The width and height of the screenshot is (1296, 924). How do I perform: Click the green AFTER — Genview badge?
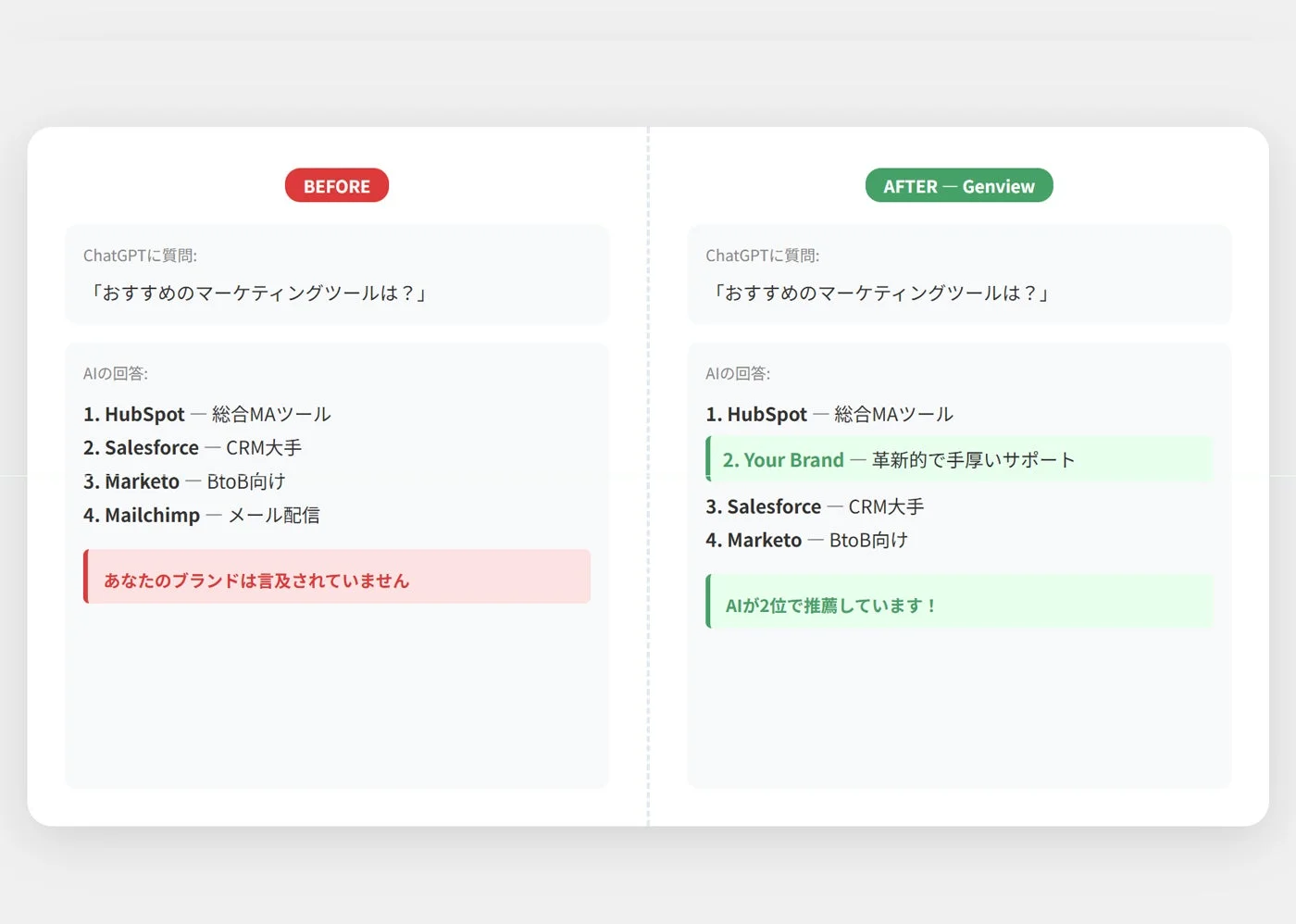959,185
